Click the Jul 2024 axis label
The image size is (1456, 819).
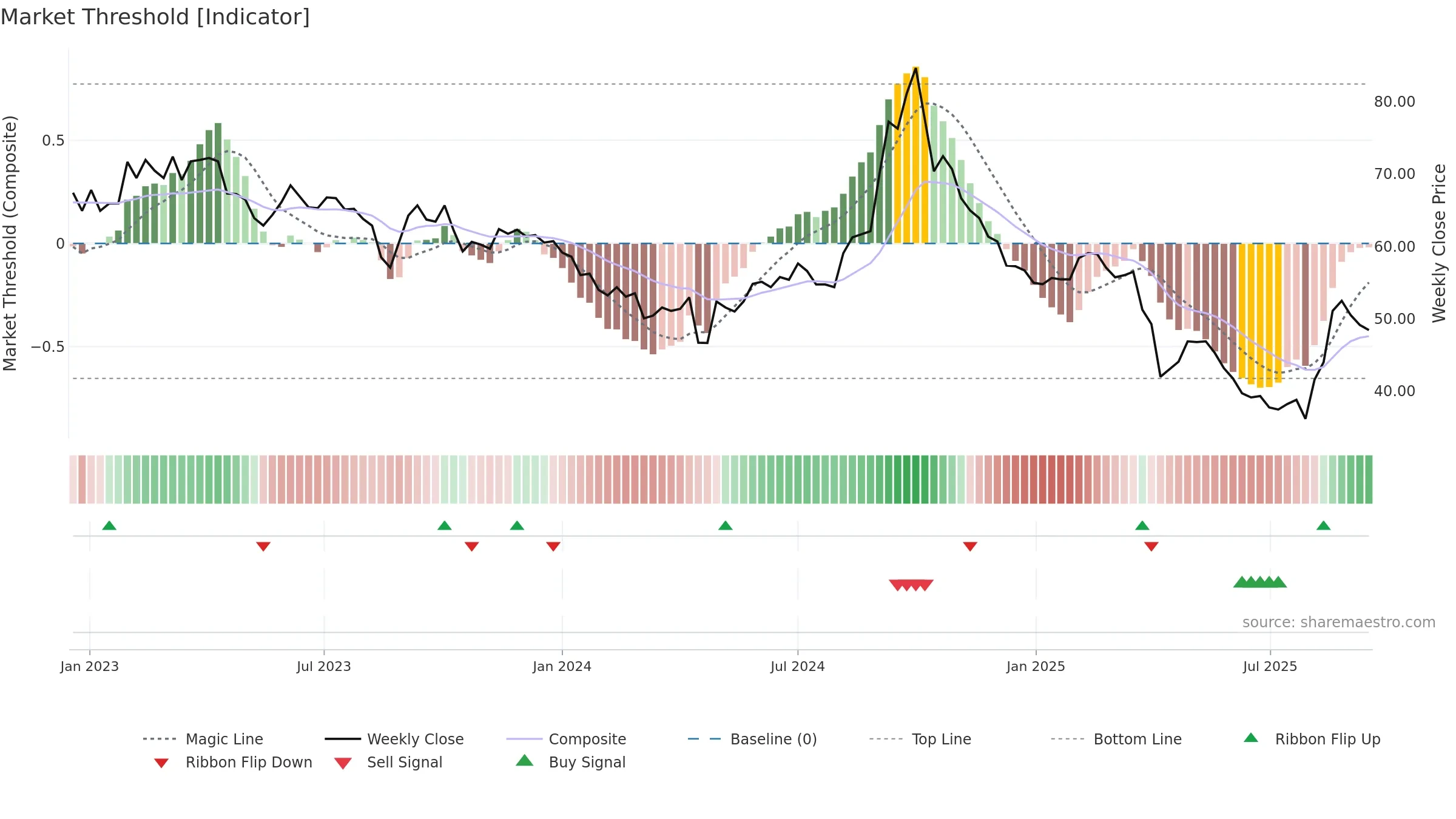pos(798,666)
